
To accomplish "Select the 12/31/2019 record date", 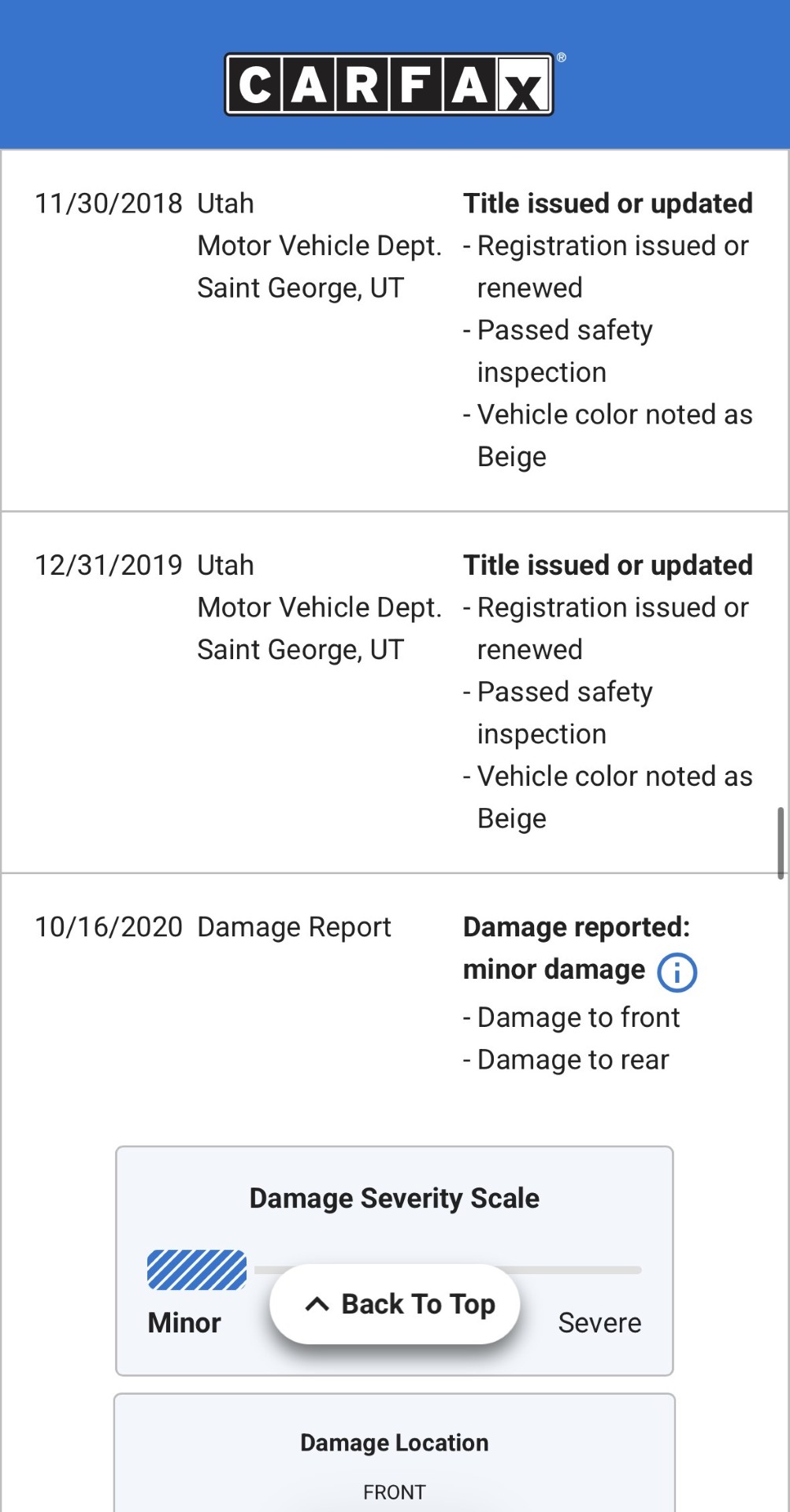I will coord(109,565).
